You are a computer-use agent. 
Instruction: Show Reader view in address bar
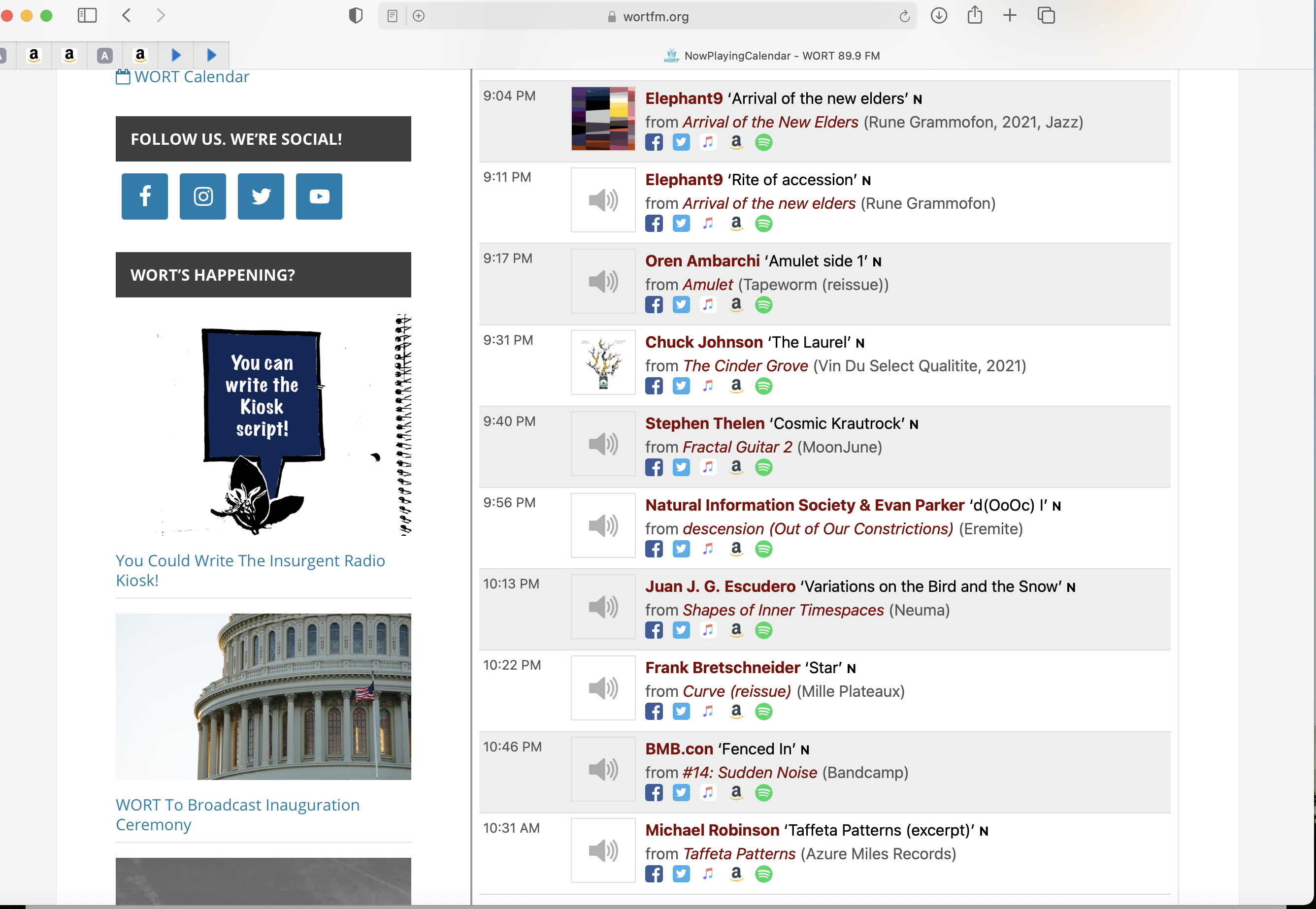click(x=392, y=16)
